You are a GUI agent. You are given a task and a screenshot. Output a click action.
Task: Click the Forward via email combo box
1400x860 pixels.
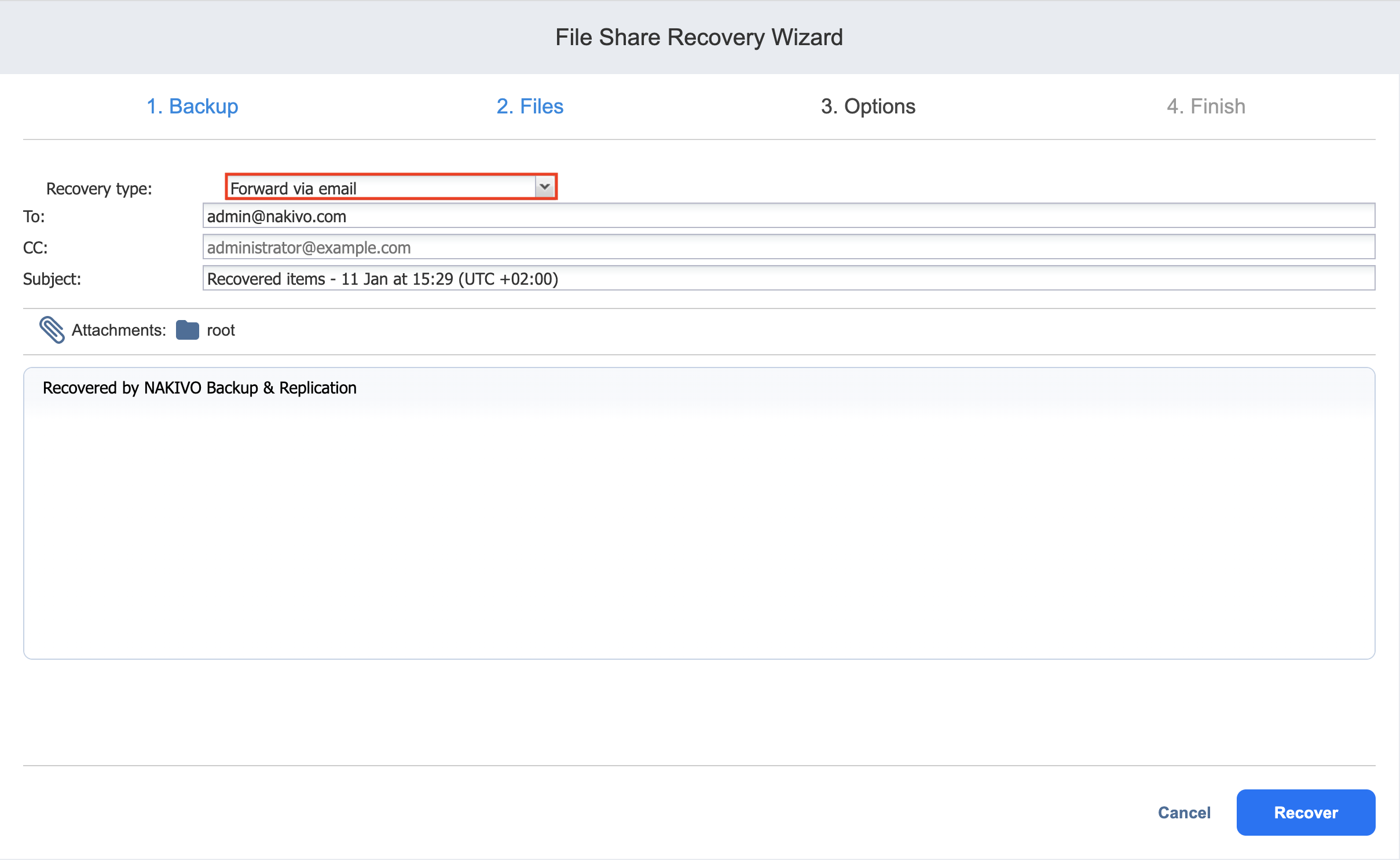pos(382,188)
